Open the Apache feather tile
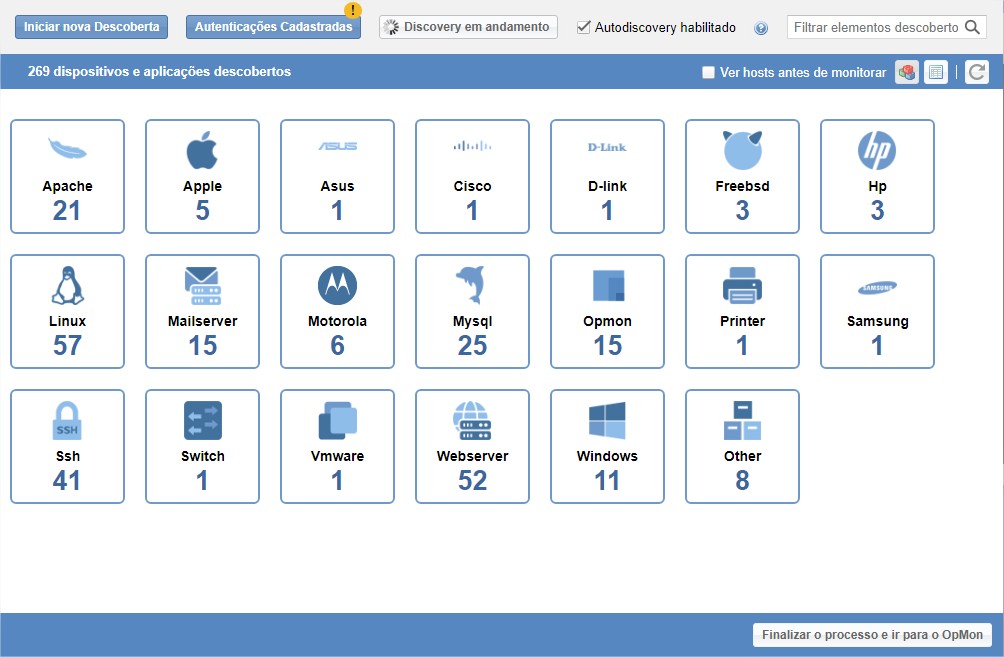1004x657 pixels. pos(67,176)
